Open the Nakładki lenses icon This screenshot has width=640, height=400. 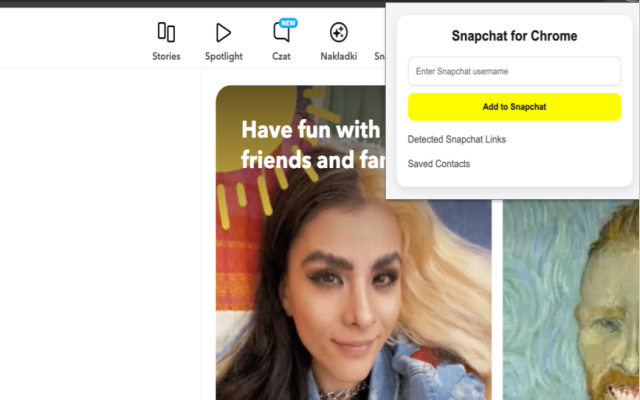[339, 32]
